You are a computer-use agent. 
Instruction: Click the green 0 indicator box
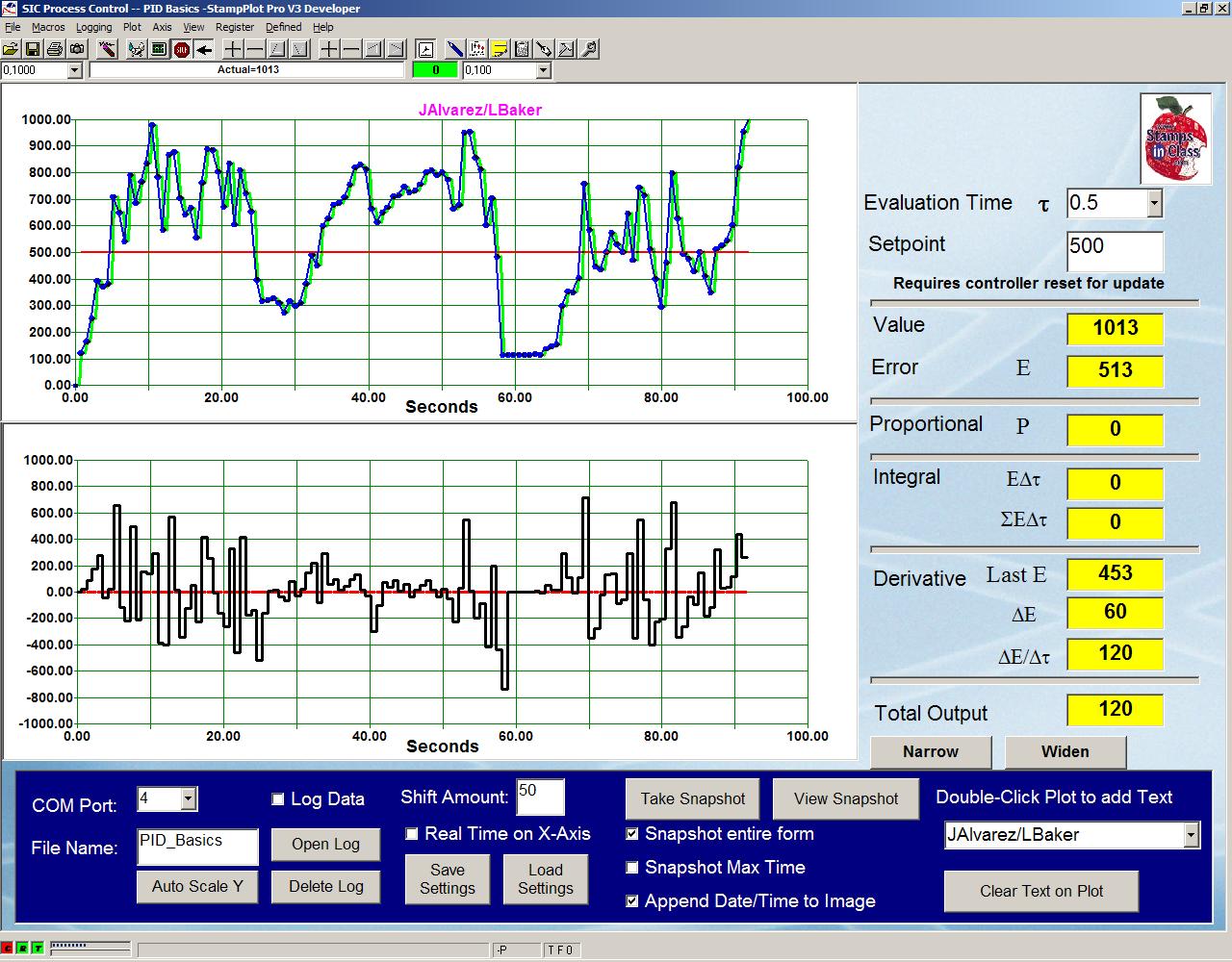pos(435,70)
